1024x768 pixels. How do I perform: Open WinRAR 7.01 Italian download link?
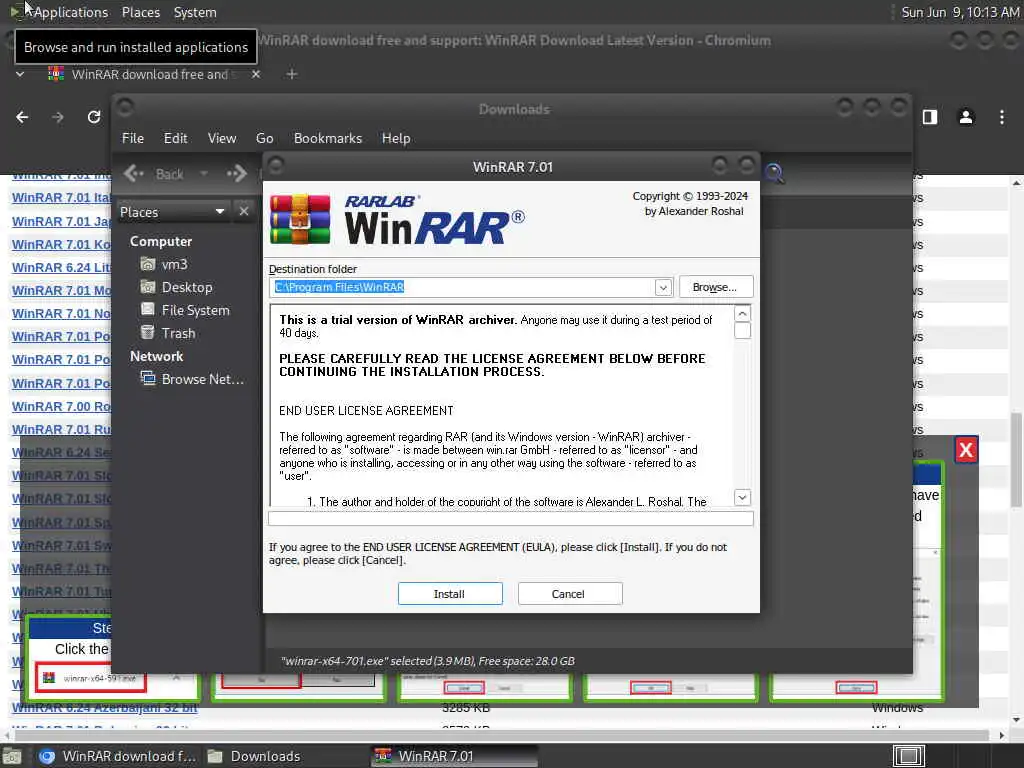click(x=61, y=198)
